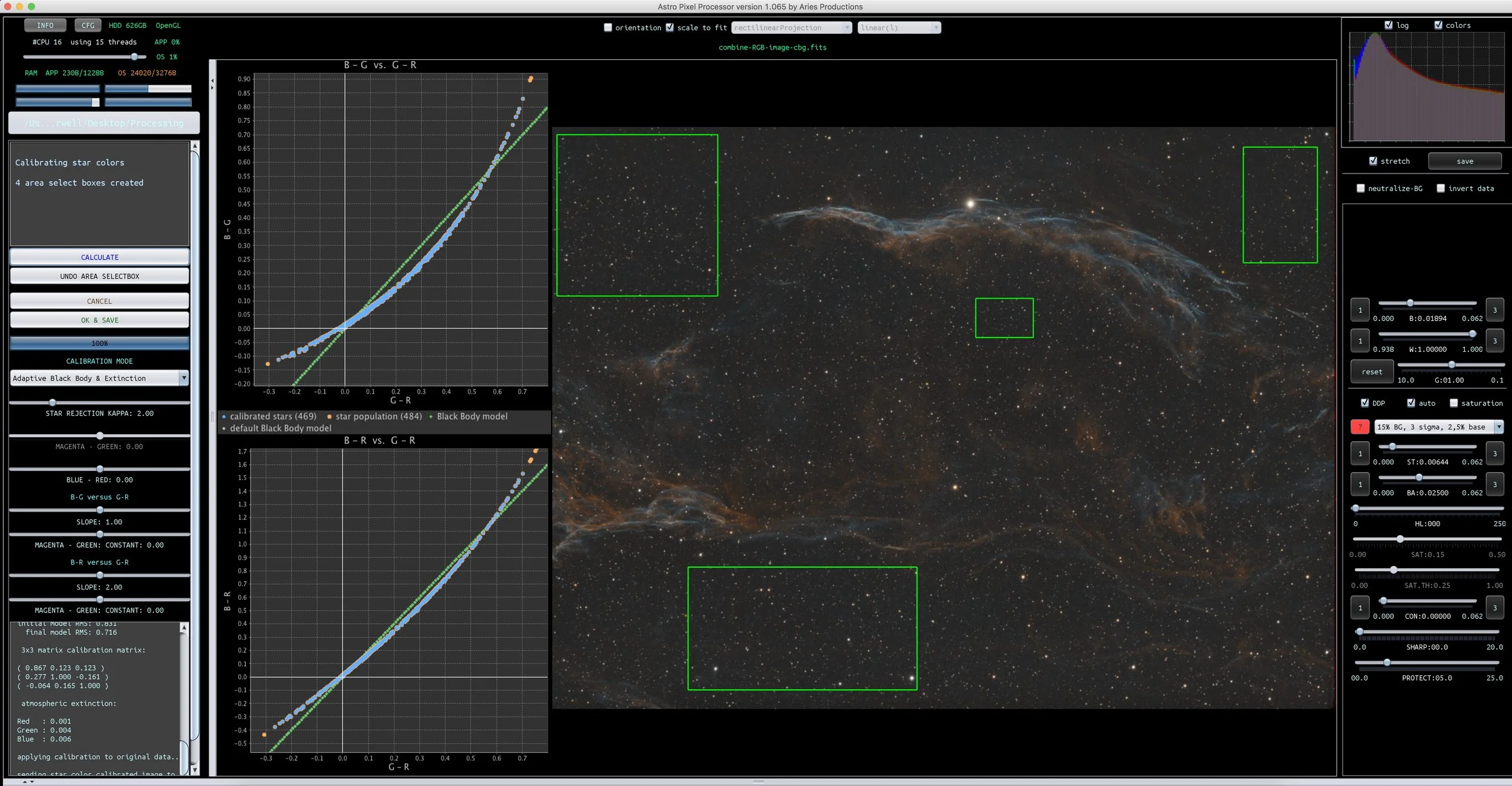
Task: Toggle the colors histogram checkbox
Action: coord(1438,25)
